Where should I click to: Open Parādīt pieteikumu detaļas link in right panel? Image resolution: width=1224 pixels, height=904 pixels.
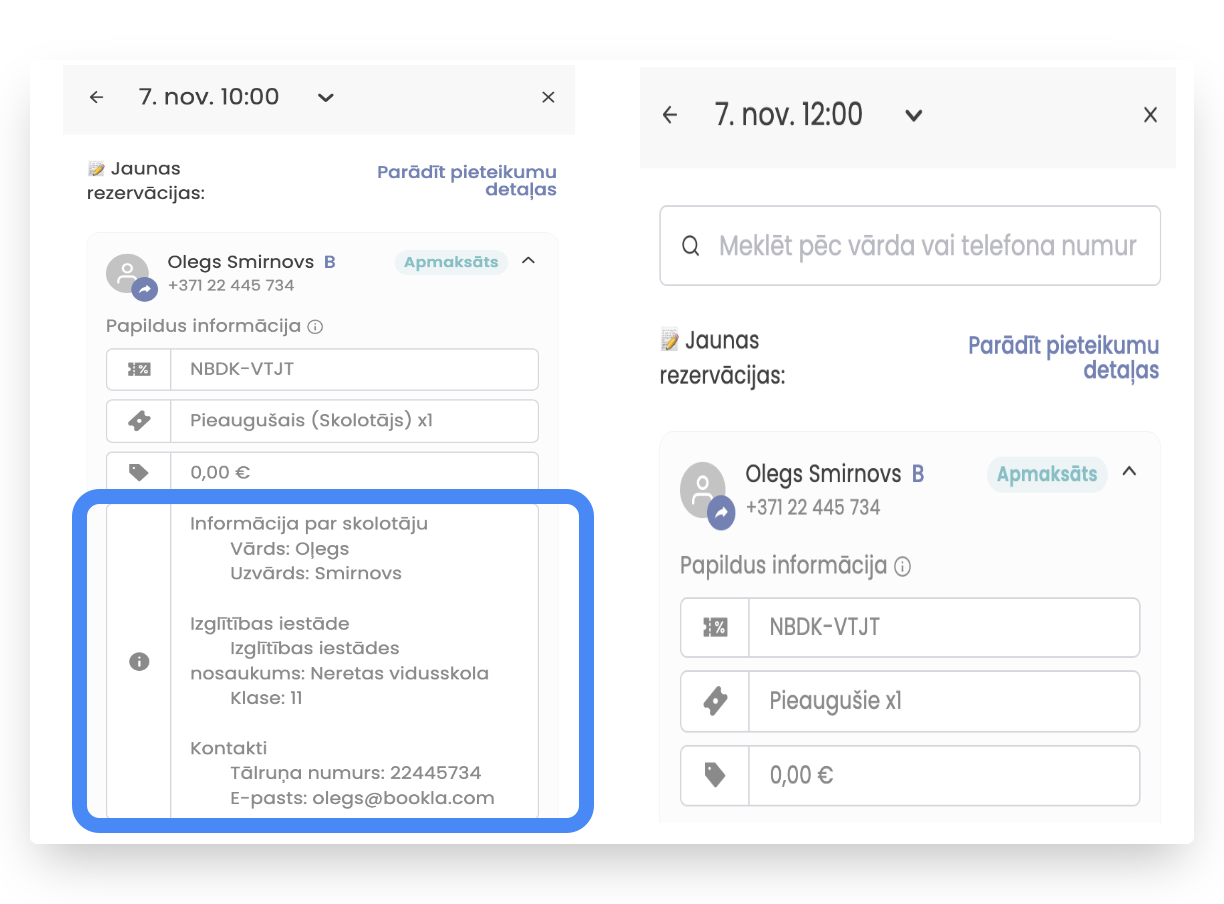(x=1064, y=358)
